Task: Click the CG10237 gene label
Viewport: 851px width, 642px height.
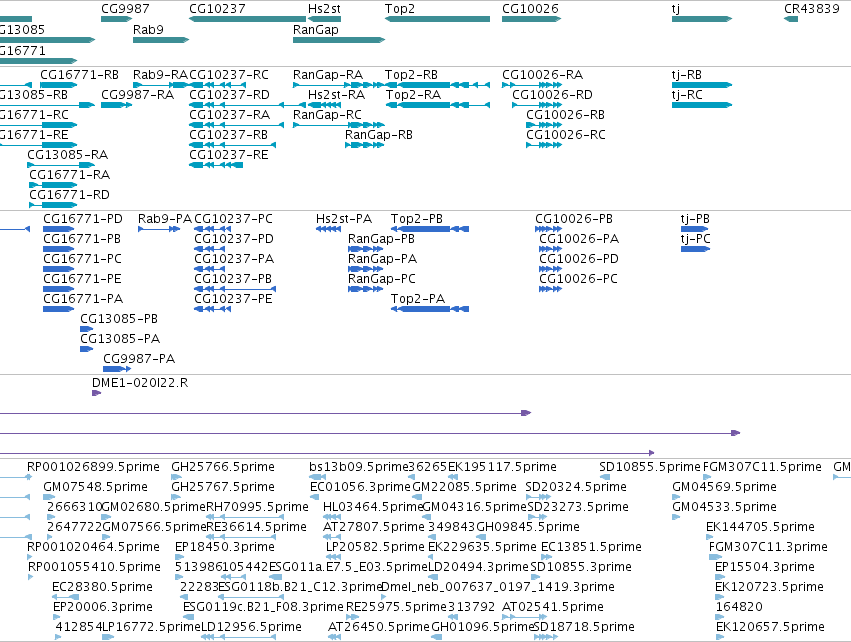Action: [217, 9]
